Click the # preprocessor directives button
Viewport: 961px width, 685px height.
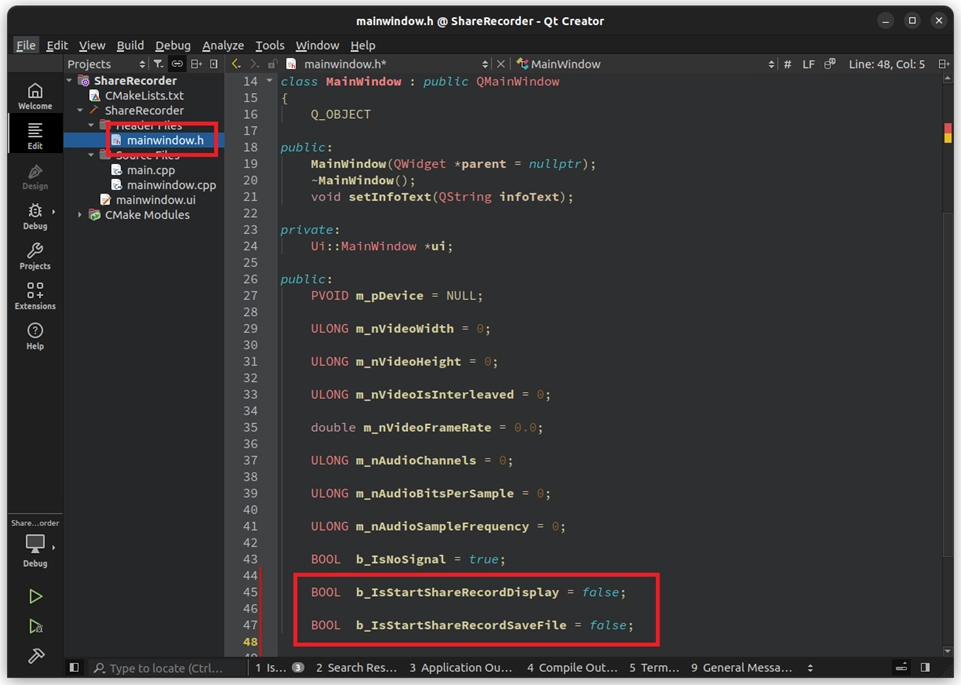[788, 64]
